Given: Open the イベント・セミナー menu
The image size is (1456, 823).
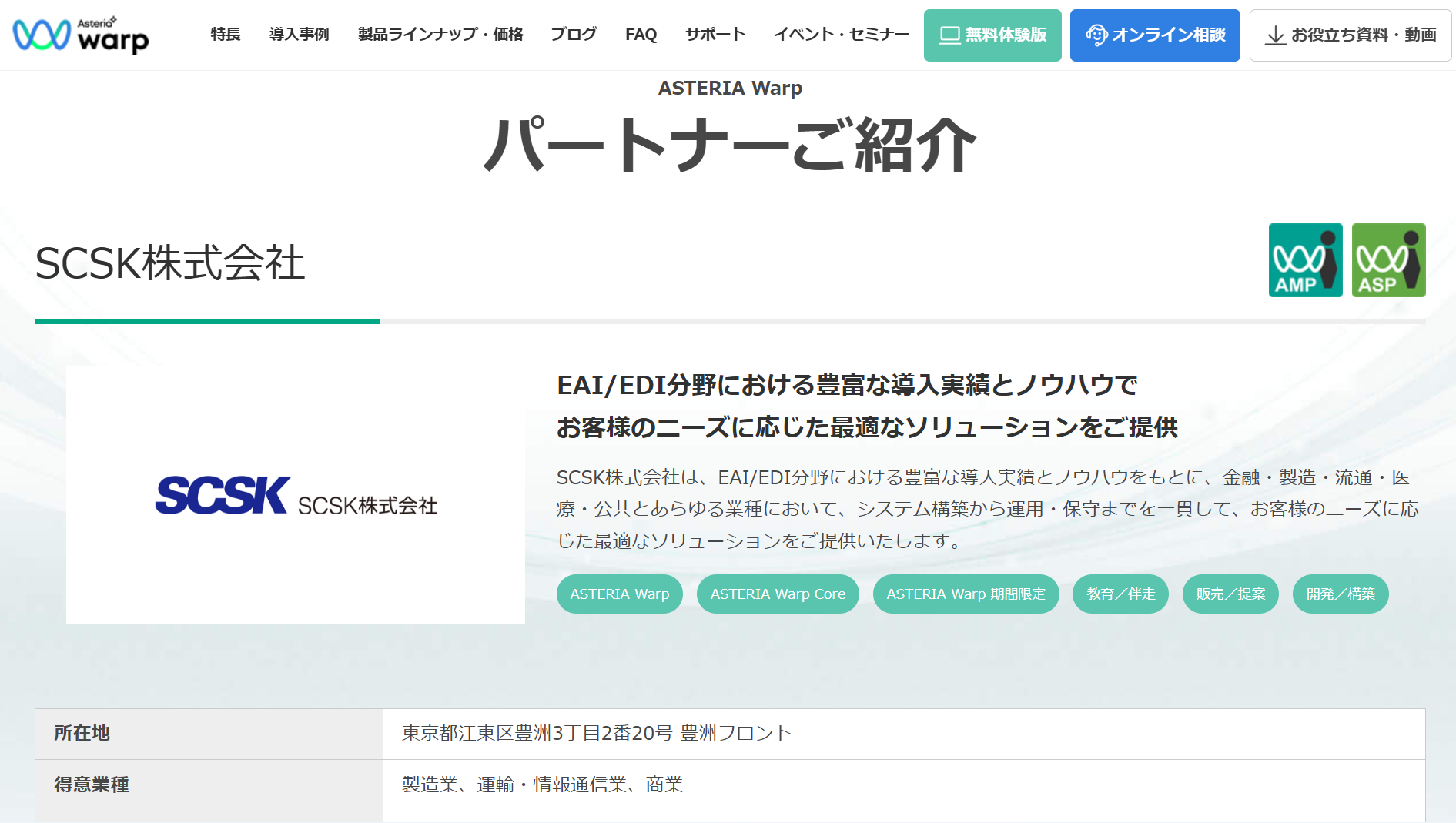Looking at the screenshot, I should 841,35.
